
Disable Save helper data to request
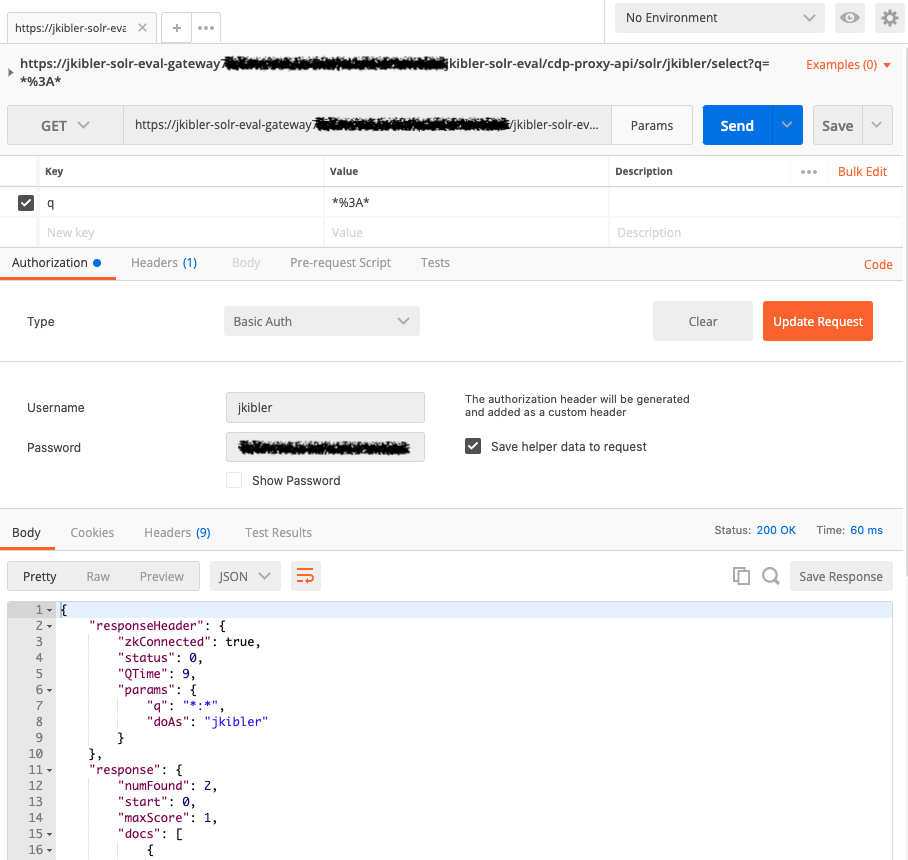(x=473, y=447)
